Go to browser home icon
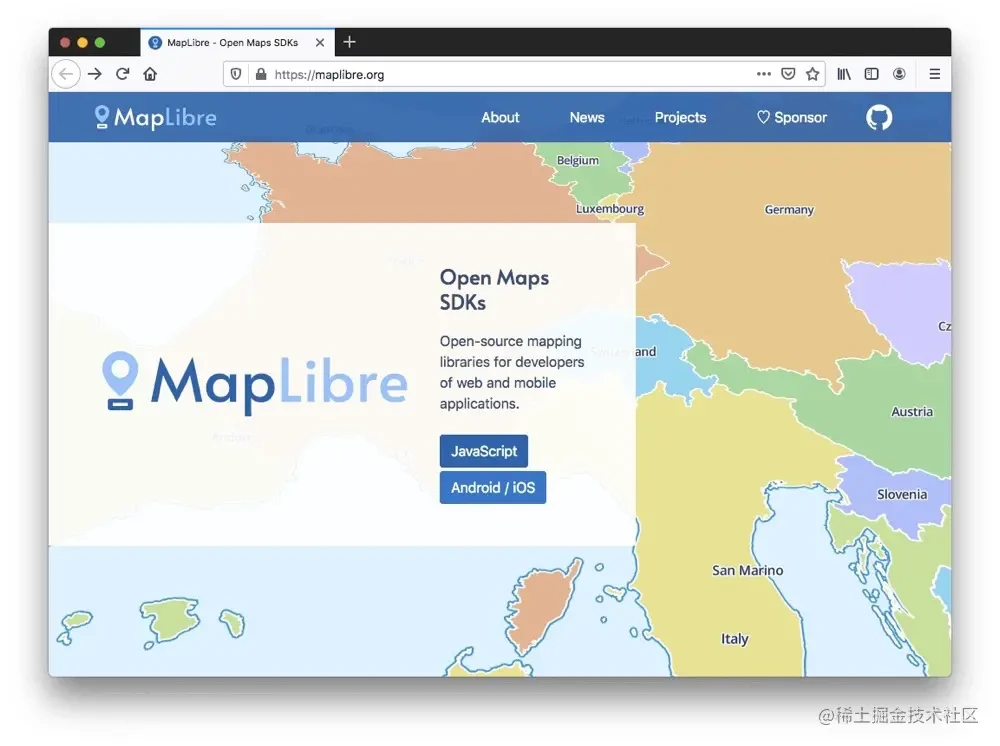The width and height of the screenshot is (1000, 746). pos(150,74)
